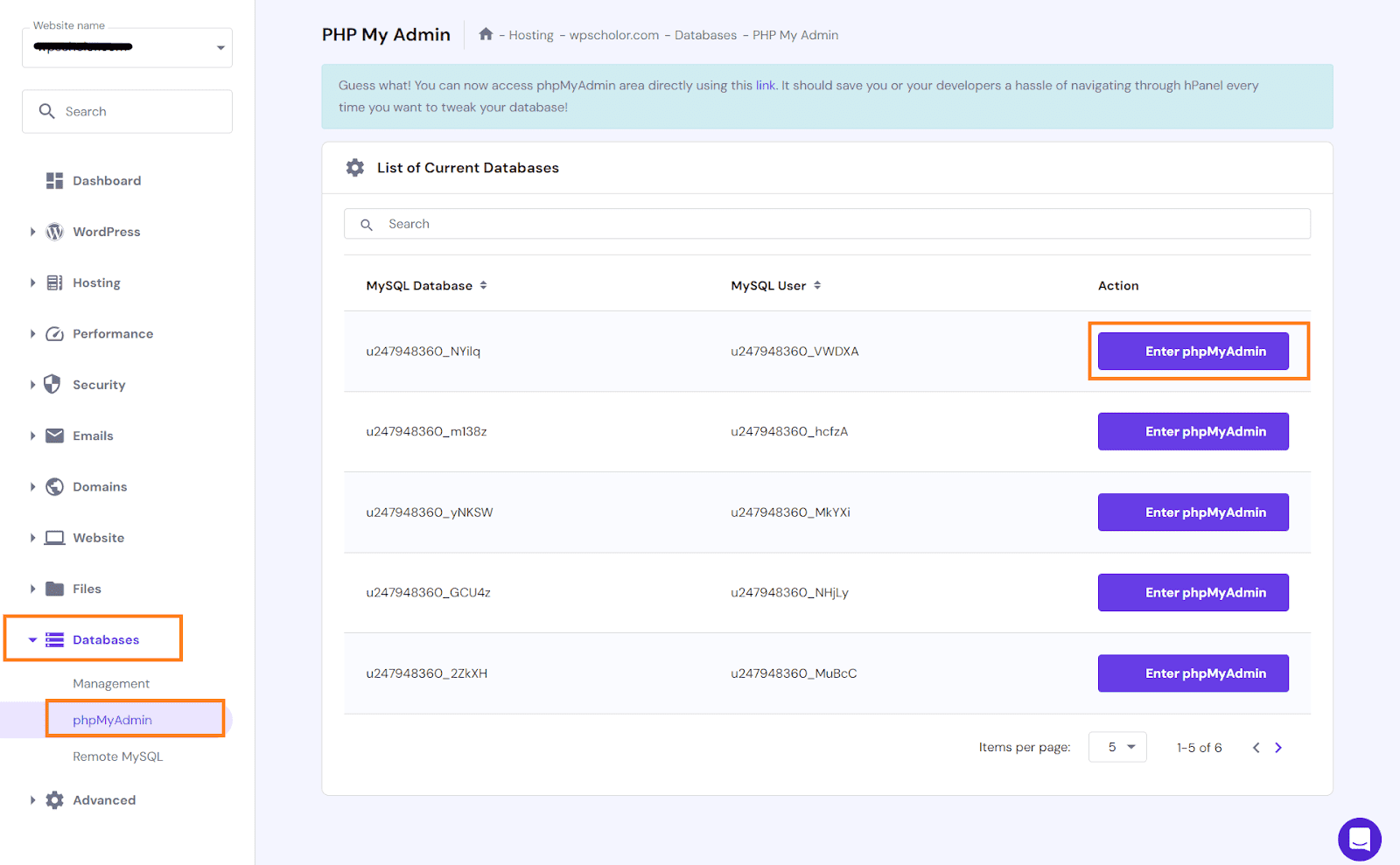Image resolution: width=1400 pixels, height=865 pixels.
Task: Click the '1-5 of 6' pagination text
Action: 1200,748
